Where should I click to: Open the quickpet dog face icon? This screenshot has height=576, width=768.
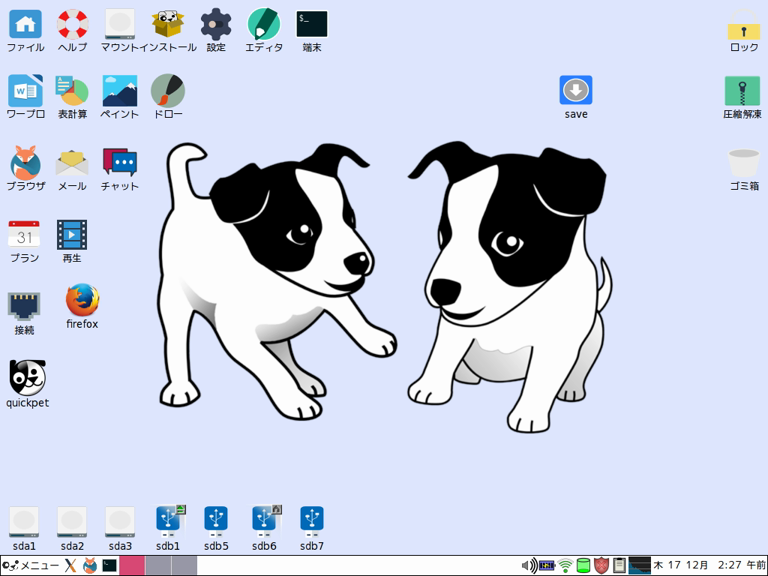pyautogui.click(x=27, y=378)
